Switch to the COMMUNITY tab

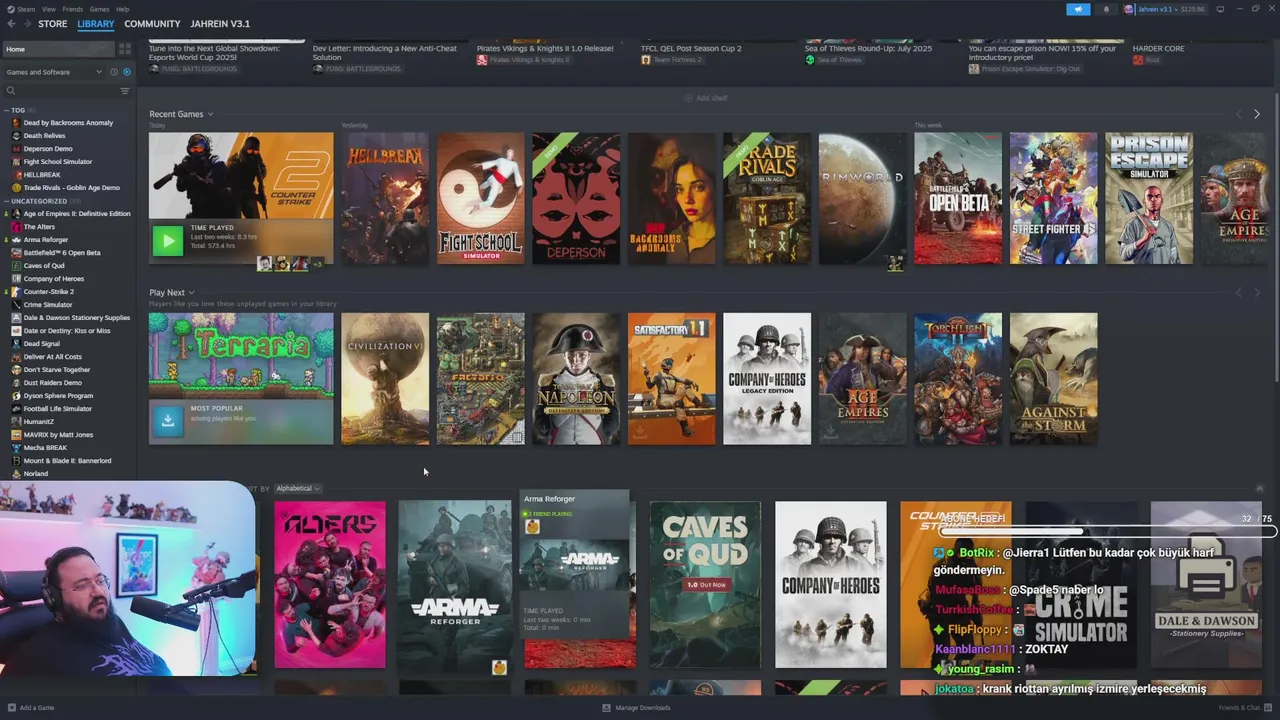click(152, 24)
